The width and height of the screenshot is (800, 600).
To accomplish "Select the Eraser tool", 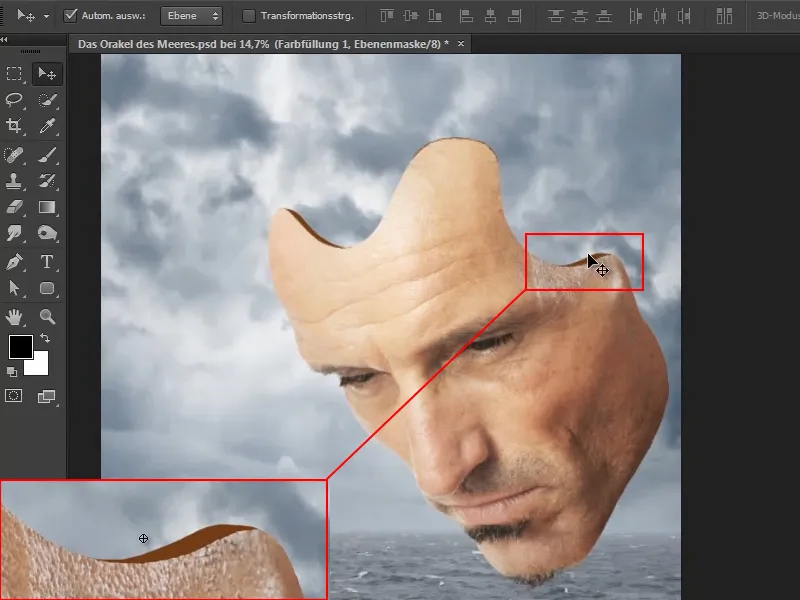I will 14,207.
